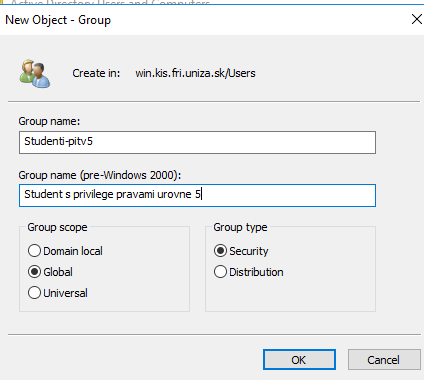Select the Global group scope radio button
The image size is (424, 380).
click(50, 272)
